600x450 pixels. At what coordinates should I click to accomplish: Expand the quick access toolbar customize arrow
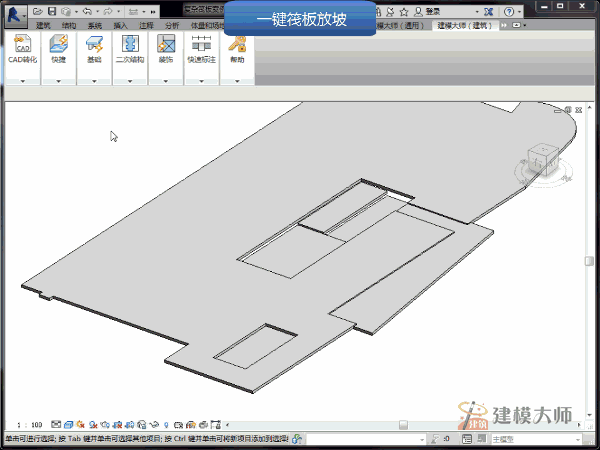click(x=153, y=12)
